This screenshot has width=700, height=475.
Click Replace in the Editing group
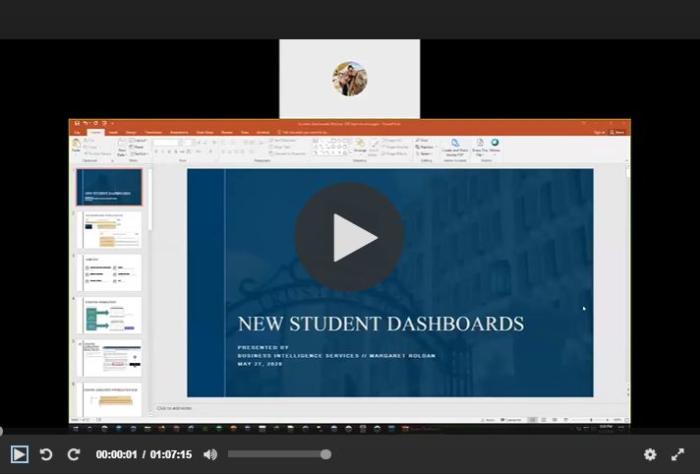click(x=425, y=147)
